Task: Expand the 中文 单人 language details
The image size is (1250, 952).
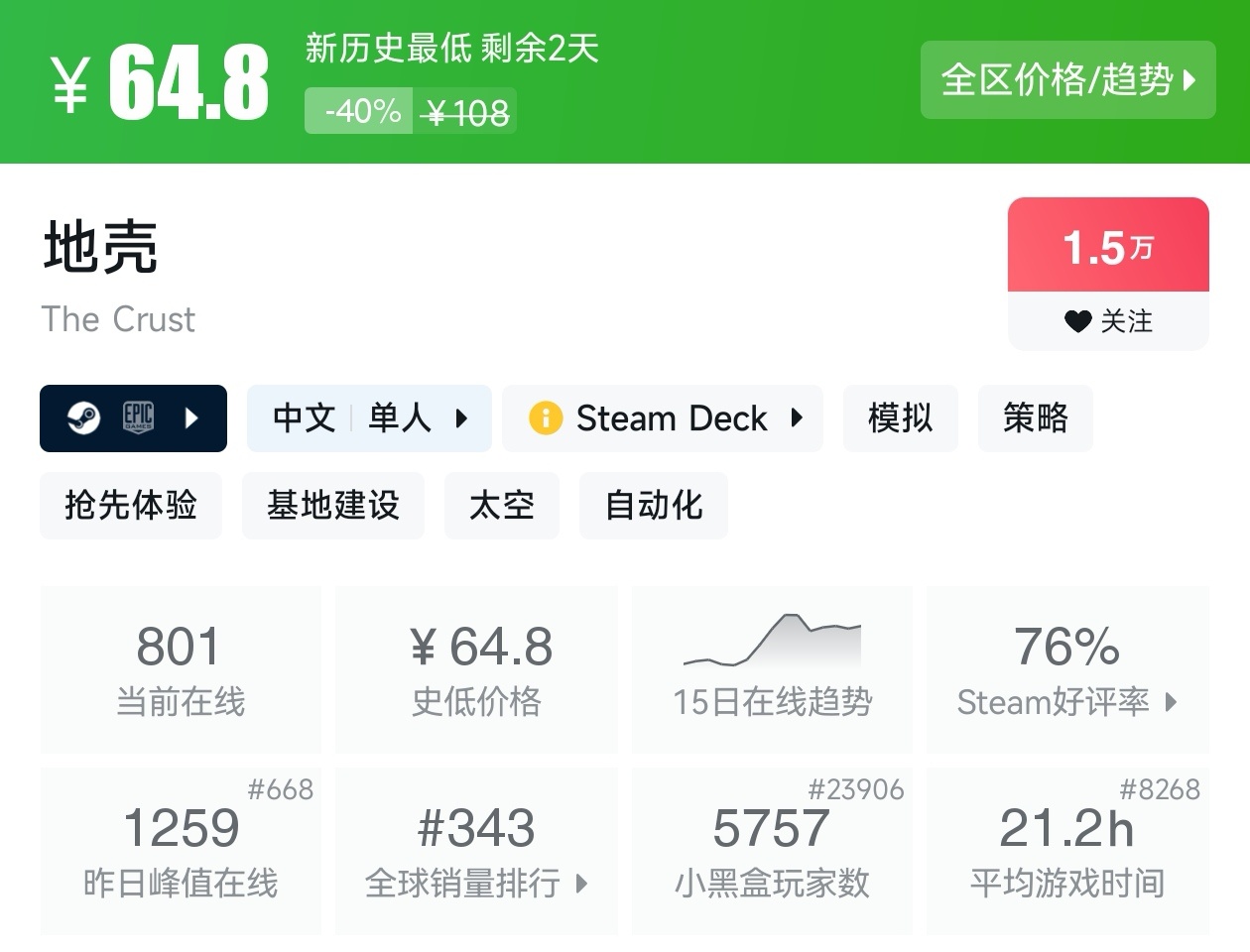Action: click(369, 418)
